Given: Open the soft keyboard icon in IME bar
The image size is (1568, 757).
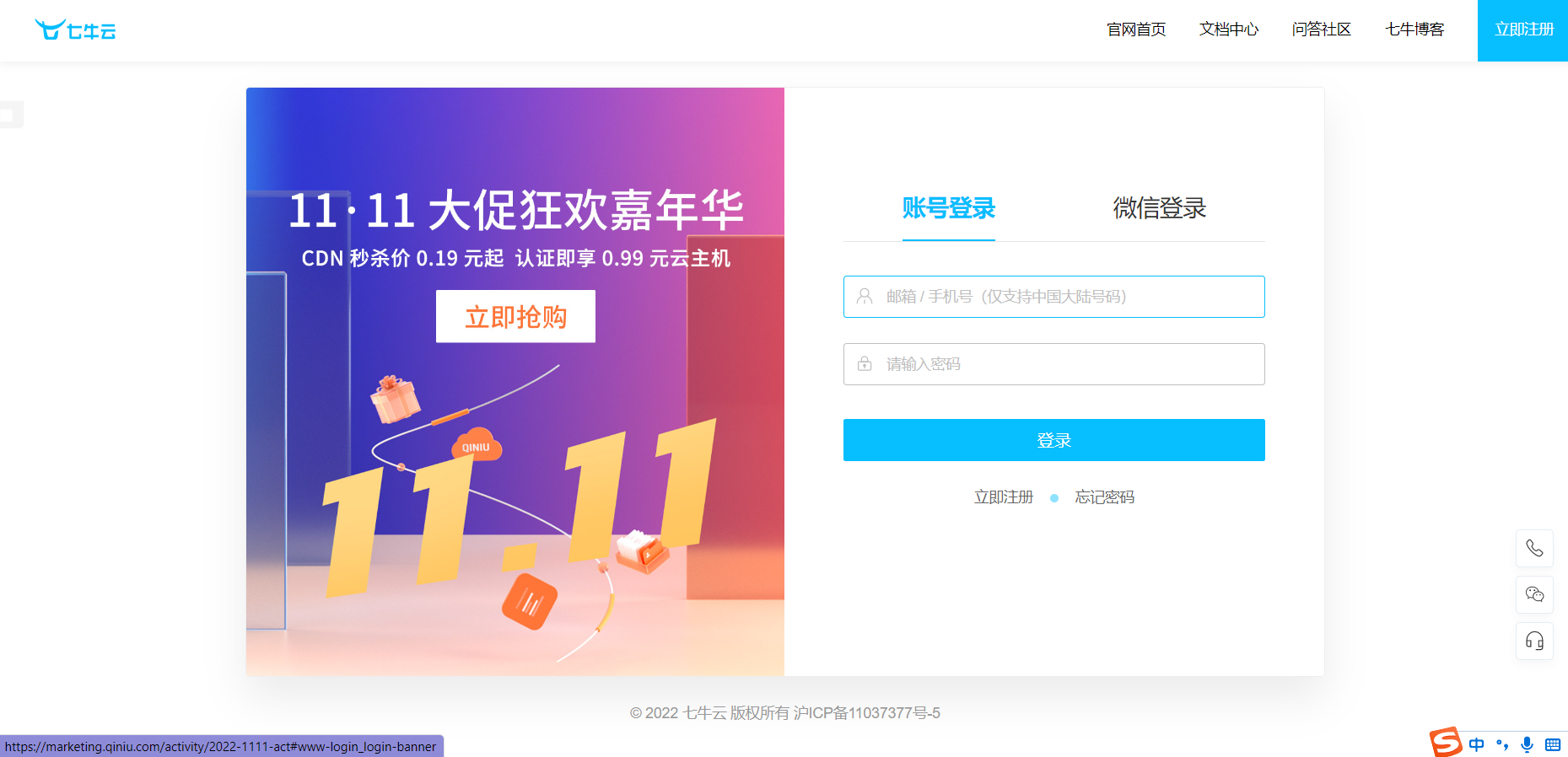Looking at the screenshot, I should coord(1553,744).
